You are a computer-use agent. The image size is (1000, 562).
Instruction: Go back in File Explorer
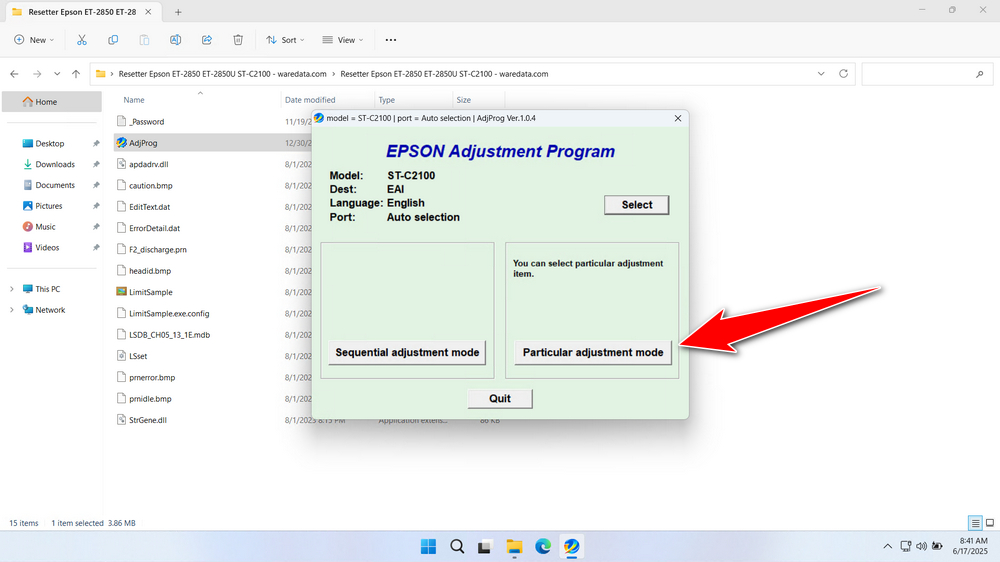pos(15,74)
